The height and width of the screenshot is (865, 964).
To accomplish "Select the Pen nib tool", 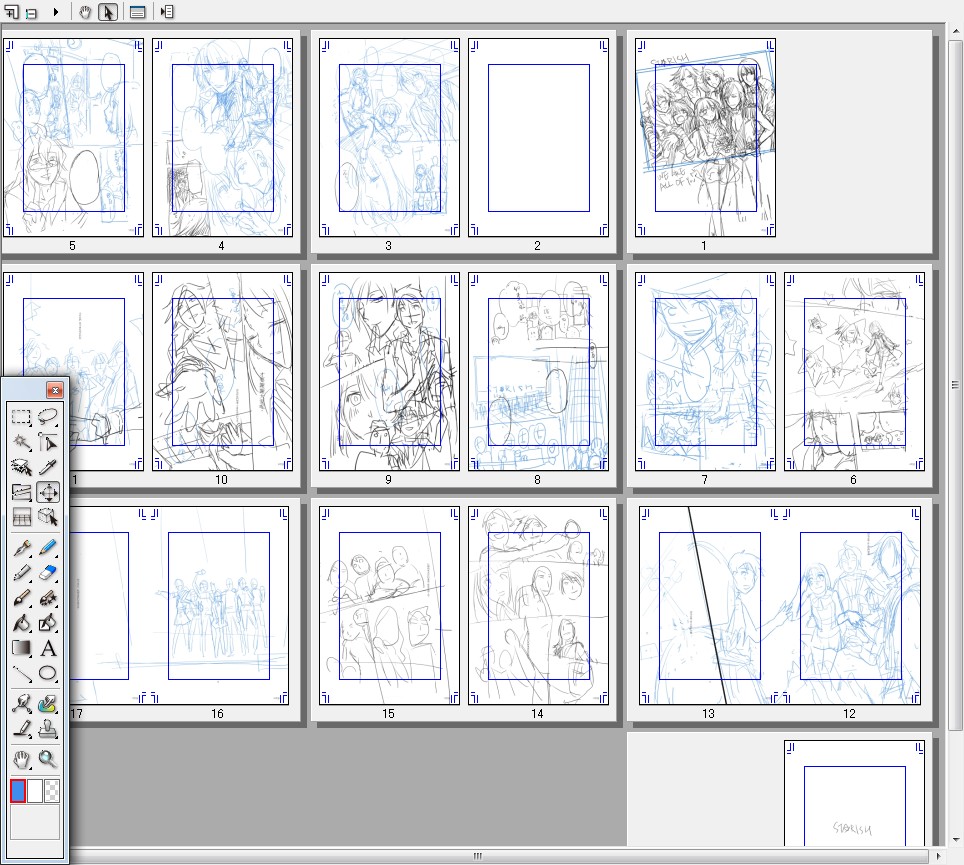I will pyautogui.click(x=22, y=547).
